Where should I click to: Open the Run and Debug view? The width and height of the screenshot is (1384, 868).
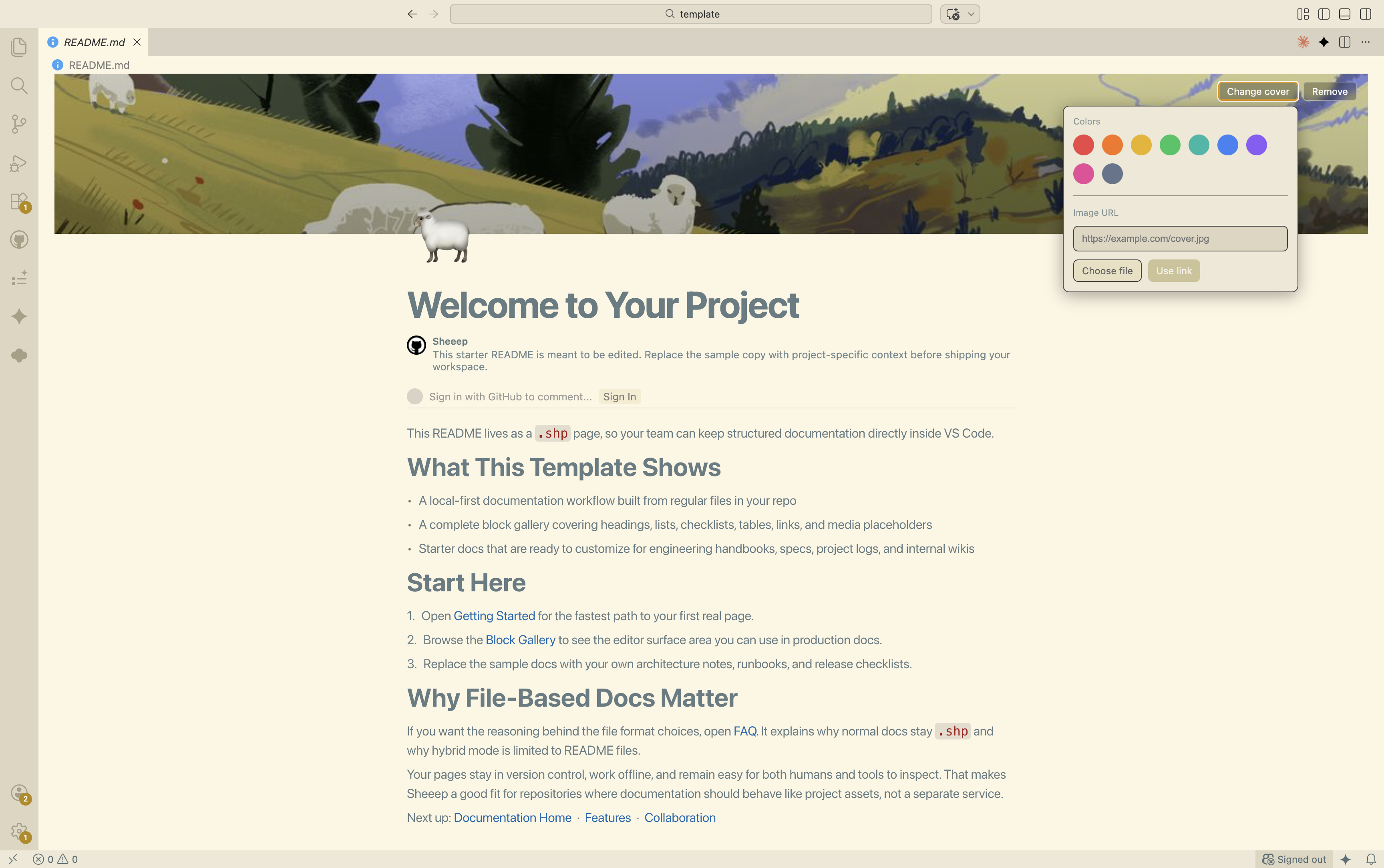19,164
